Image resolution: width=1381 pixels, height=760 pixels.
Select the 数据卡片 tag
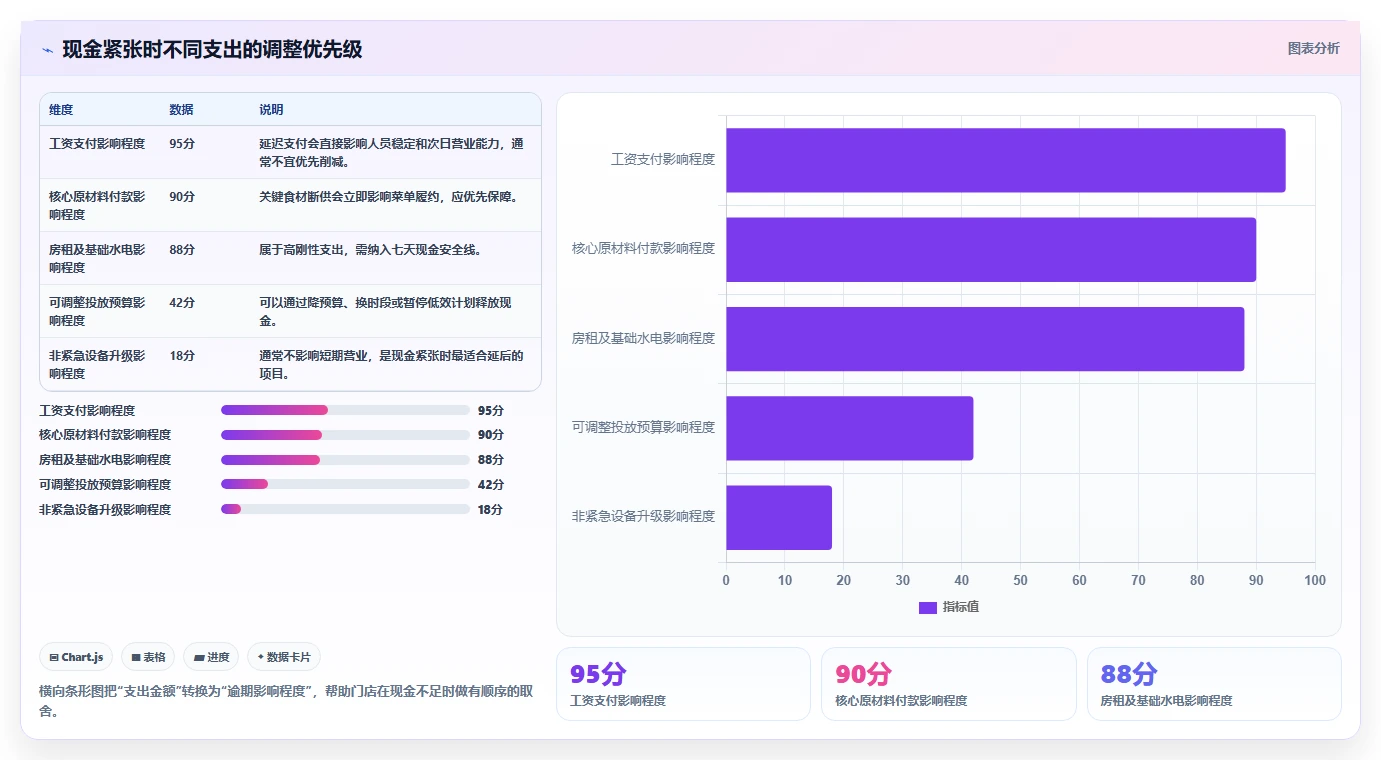point(284,657)
